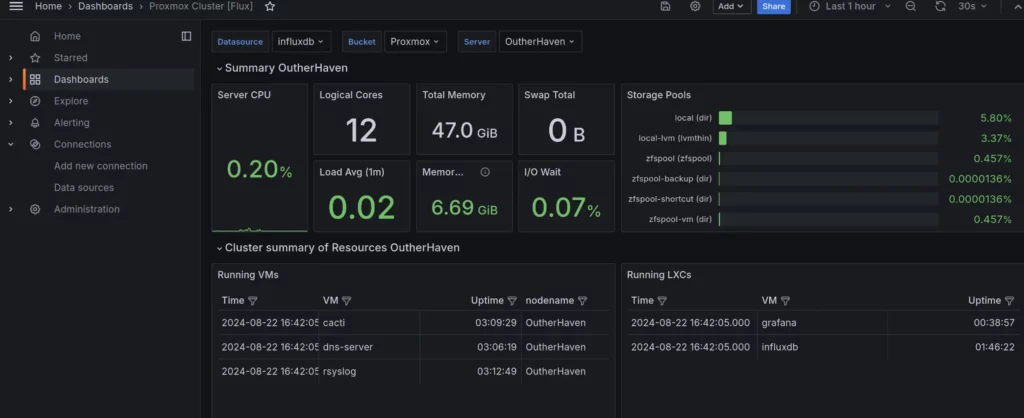The height and width of the screenshot is (418, 1024).
Task: Click the Dashboards grid icon in sidebar
Action: click(x=35, y=79)
